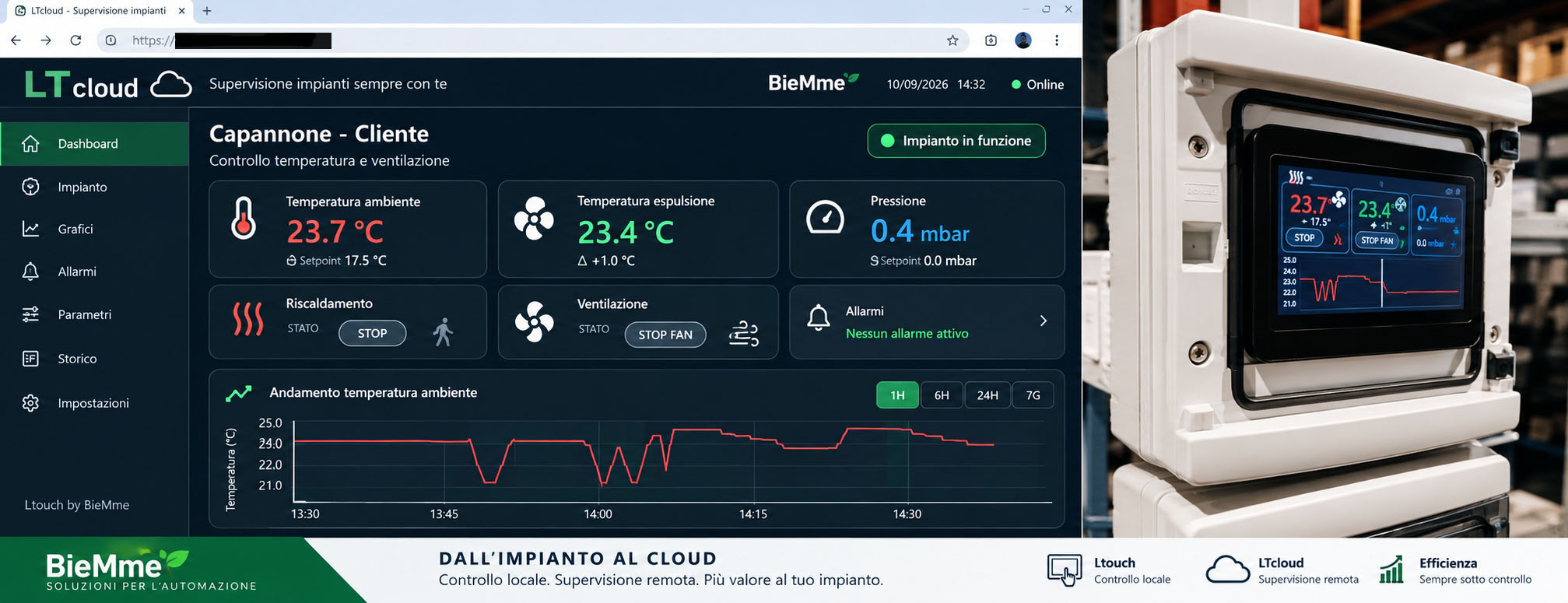Screen dimensions: 1568x603
Task: Open the Impostazioni menu item
Action: click(94, 403)
